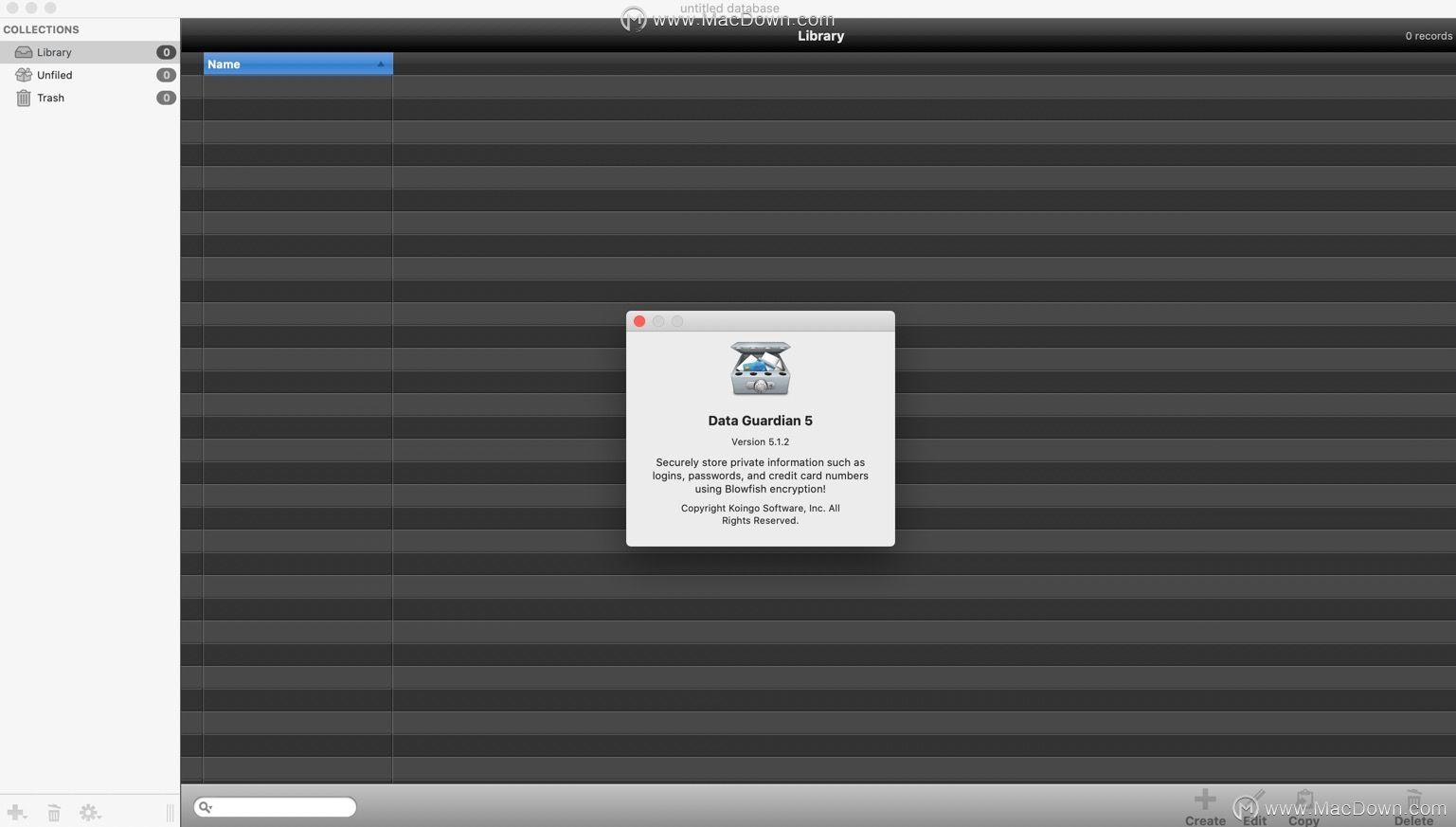Click the Unfiled box icon
The width and height of the screenshot is (1456, 827).
point(24,75)
